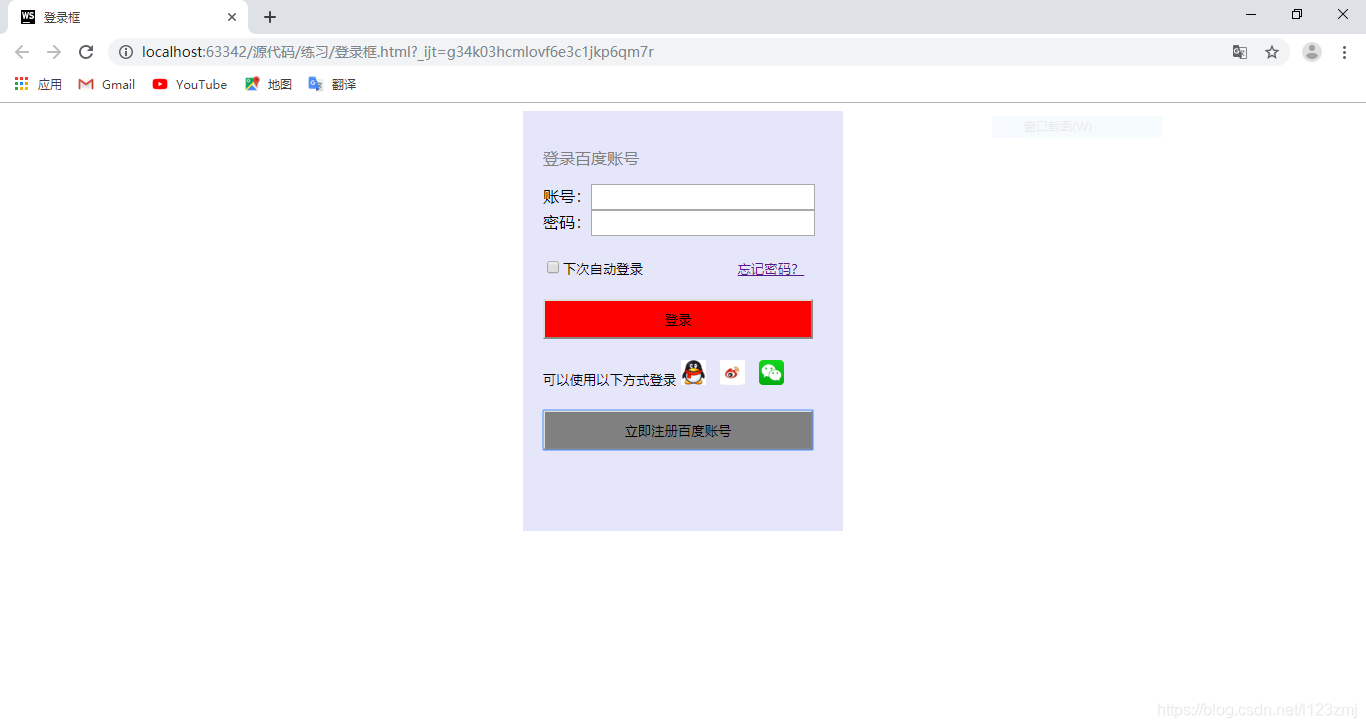Open the 地图 maps bookmark
Screen dimensions: 1366x728
[268, 84]
